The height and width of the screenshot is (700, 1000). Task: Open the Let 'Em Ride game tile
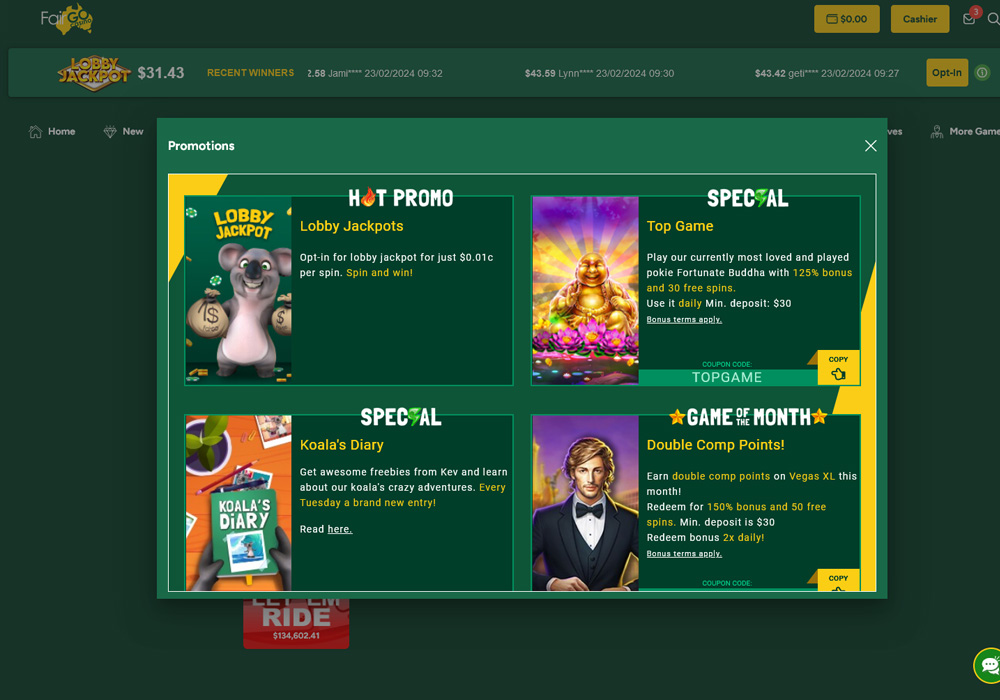296,623
